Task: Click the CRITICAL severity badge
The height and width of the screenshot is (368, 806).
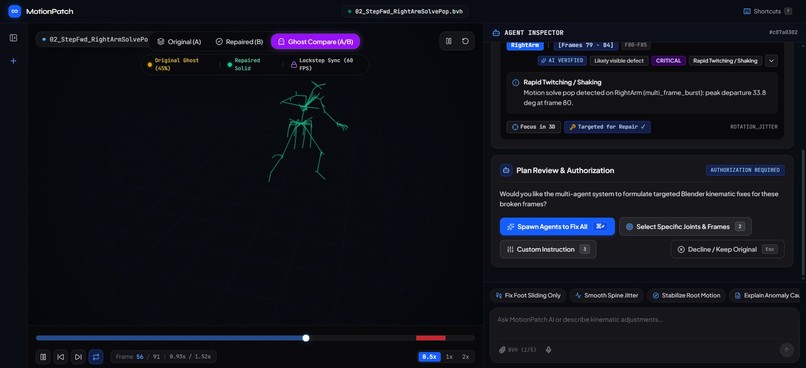Action: point(668,61)
